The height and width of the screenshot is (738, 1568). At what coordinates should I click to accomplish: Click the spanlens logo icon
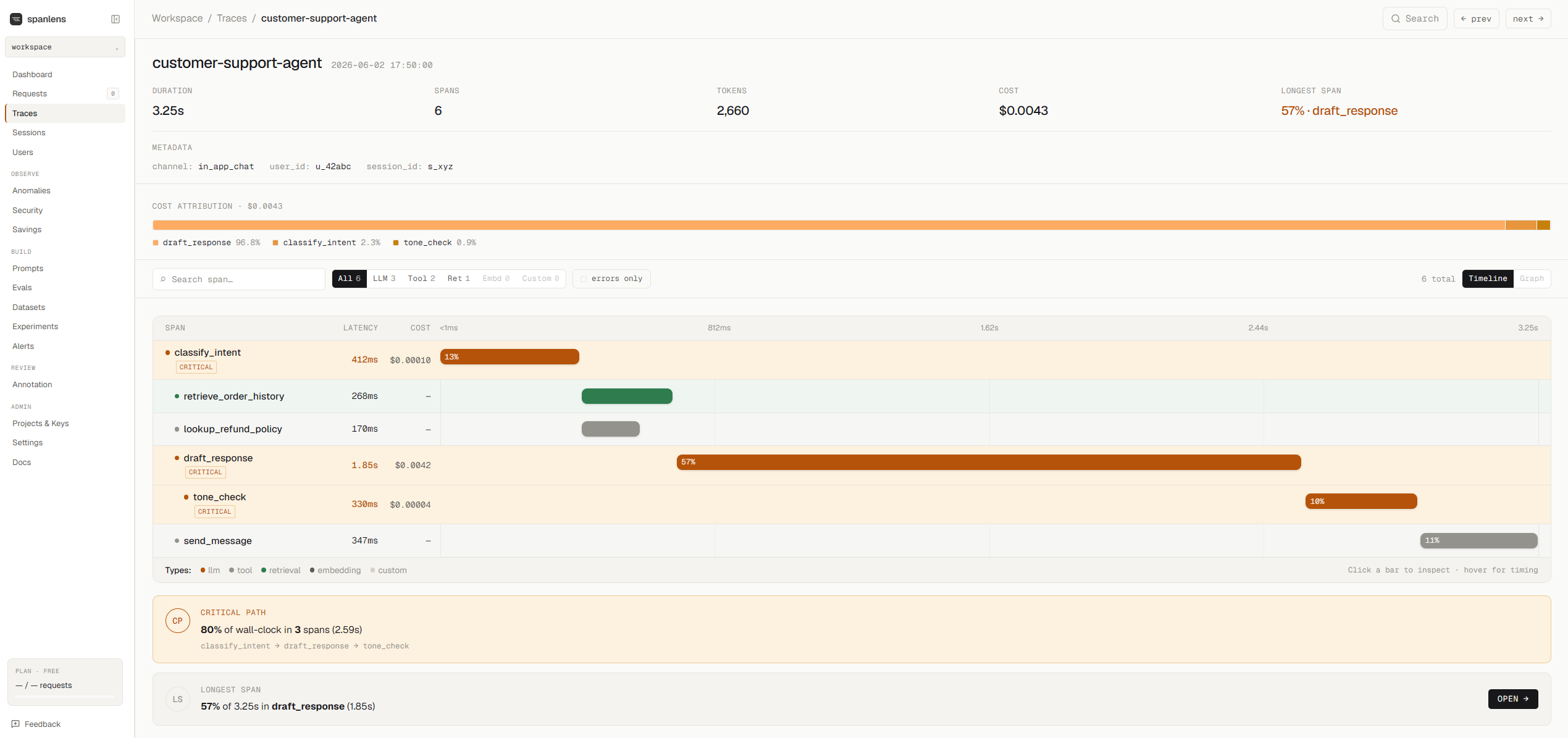point(16,19)
